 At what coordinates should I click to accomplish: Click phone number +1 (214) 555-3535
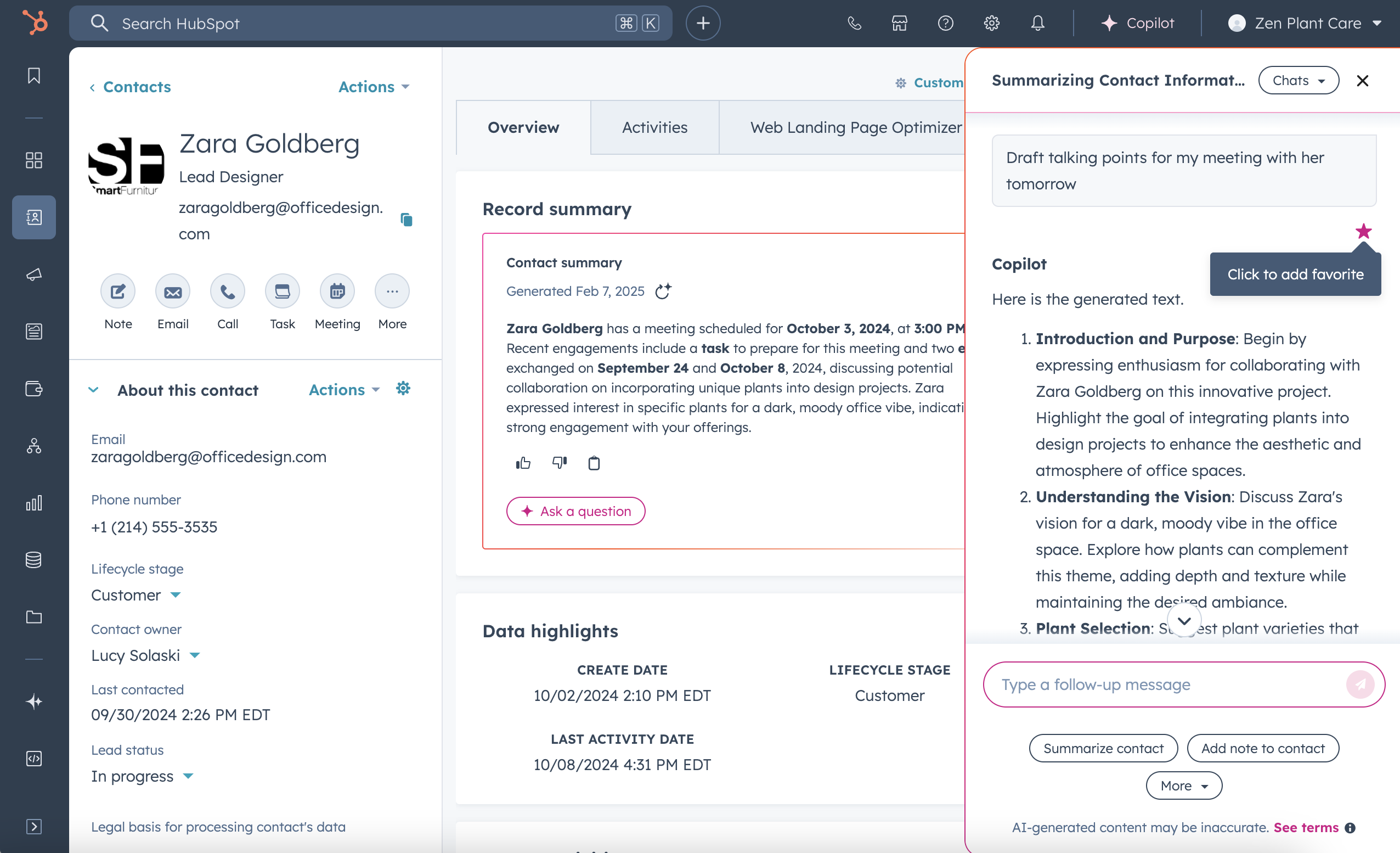pyautogui.click(x=154, y=526)
